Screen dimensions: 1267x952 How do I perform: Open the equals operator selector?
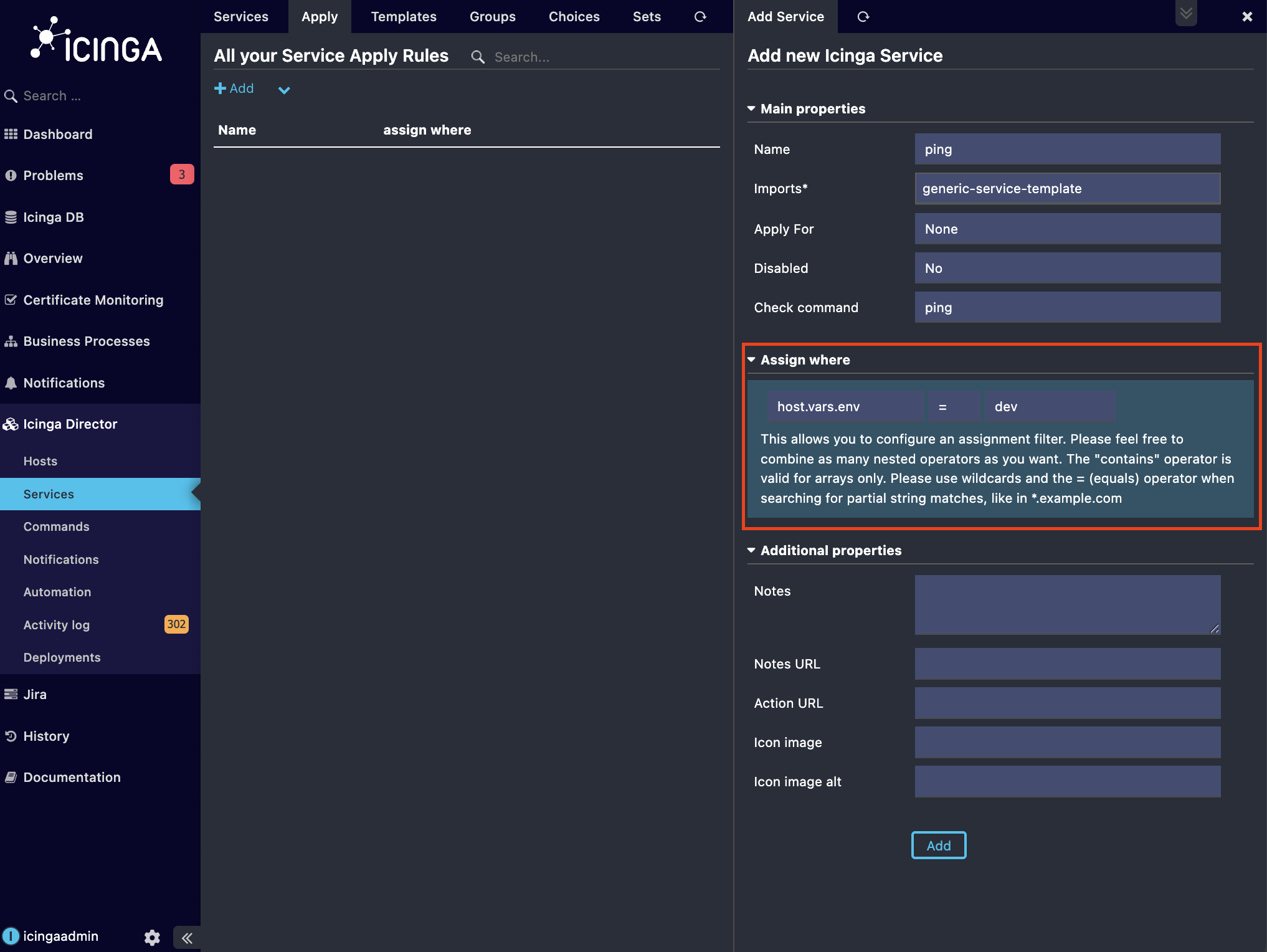click(x=954, y=406)
